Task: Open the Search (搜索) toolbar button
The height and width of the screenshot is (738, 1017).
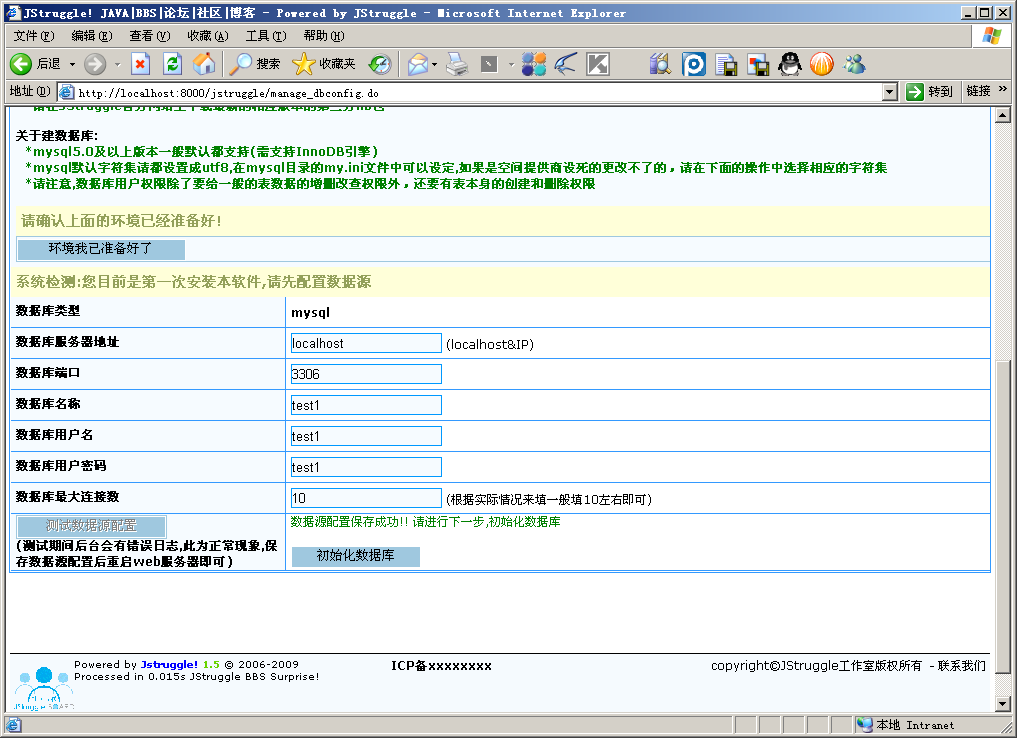Action: tap(254, 64)
